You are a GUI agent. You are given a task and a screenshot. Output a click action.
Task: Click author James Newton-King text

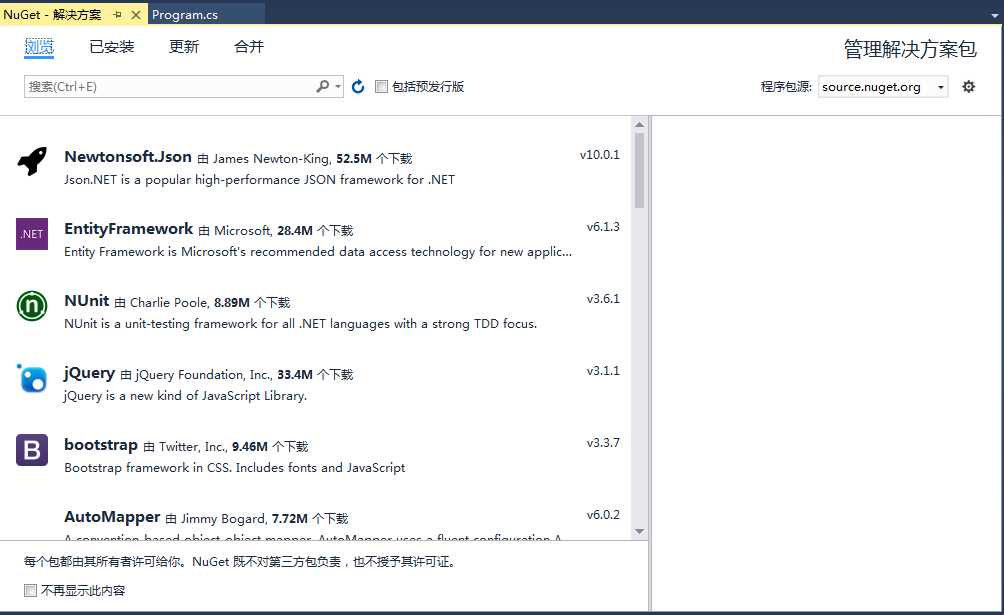point(271,159)
